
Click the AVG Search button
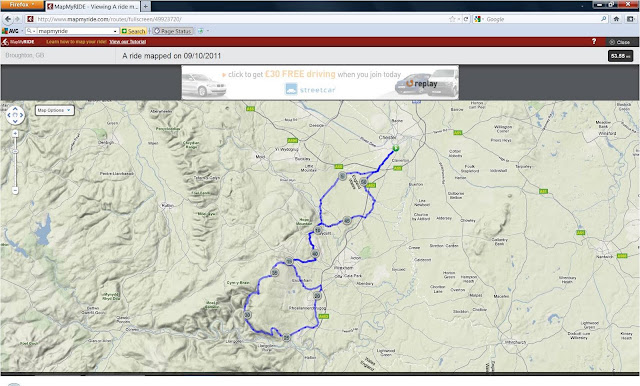[133, 31]
